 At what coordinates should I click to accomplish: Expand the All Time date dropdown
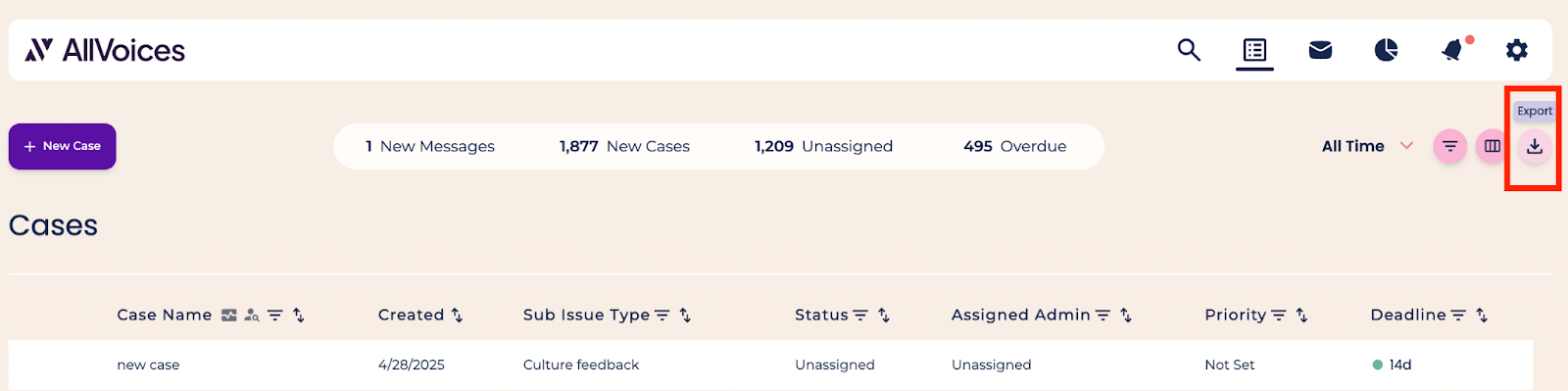click(1367, 146)
